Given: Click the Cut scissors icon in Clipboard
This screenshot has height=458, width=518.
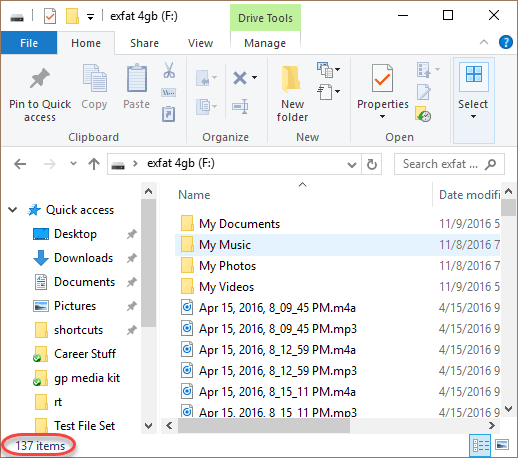Looking at the screenshot, I should (169, 70).
